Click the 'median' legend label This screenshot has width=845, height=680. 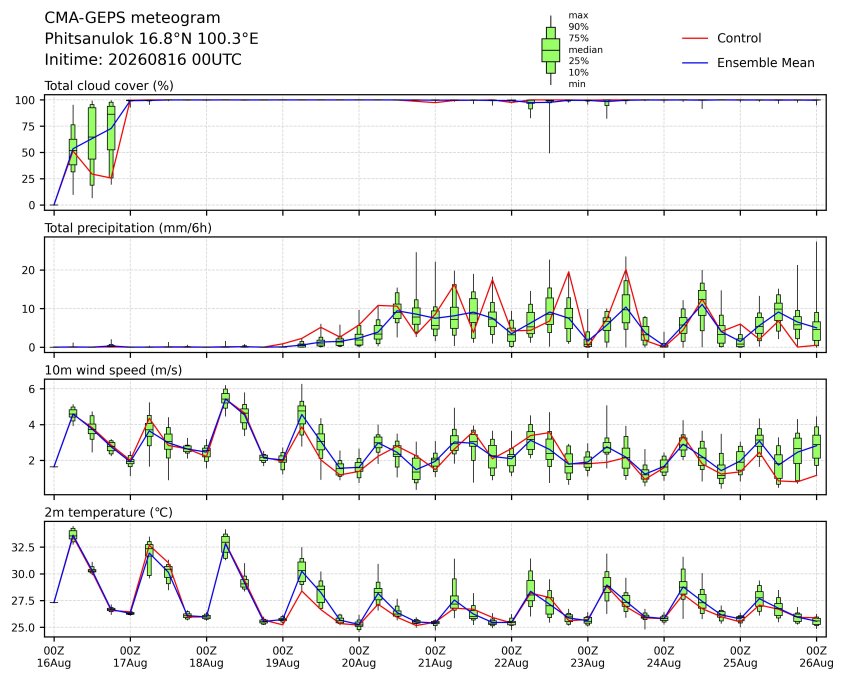pyautogui.click(x=585, y=50)
